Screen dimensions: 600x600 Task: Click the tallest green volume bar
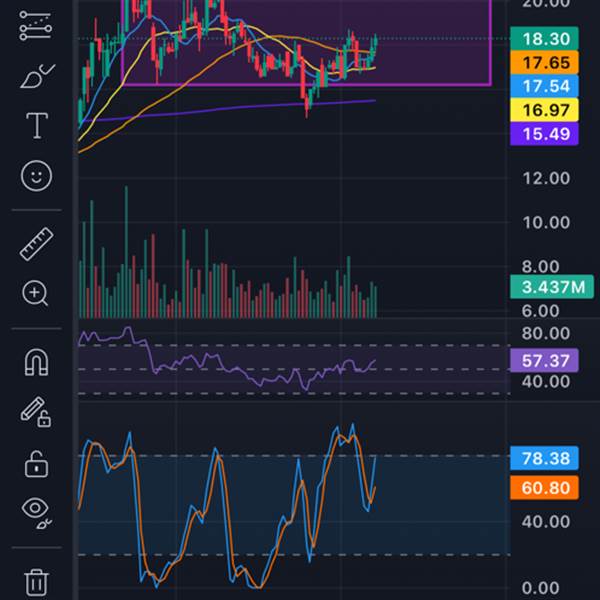click(x=126, y=252)
